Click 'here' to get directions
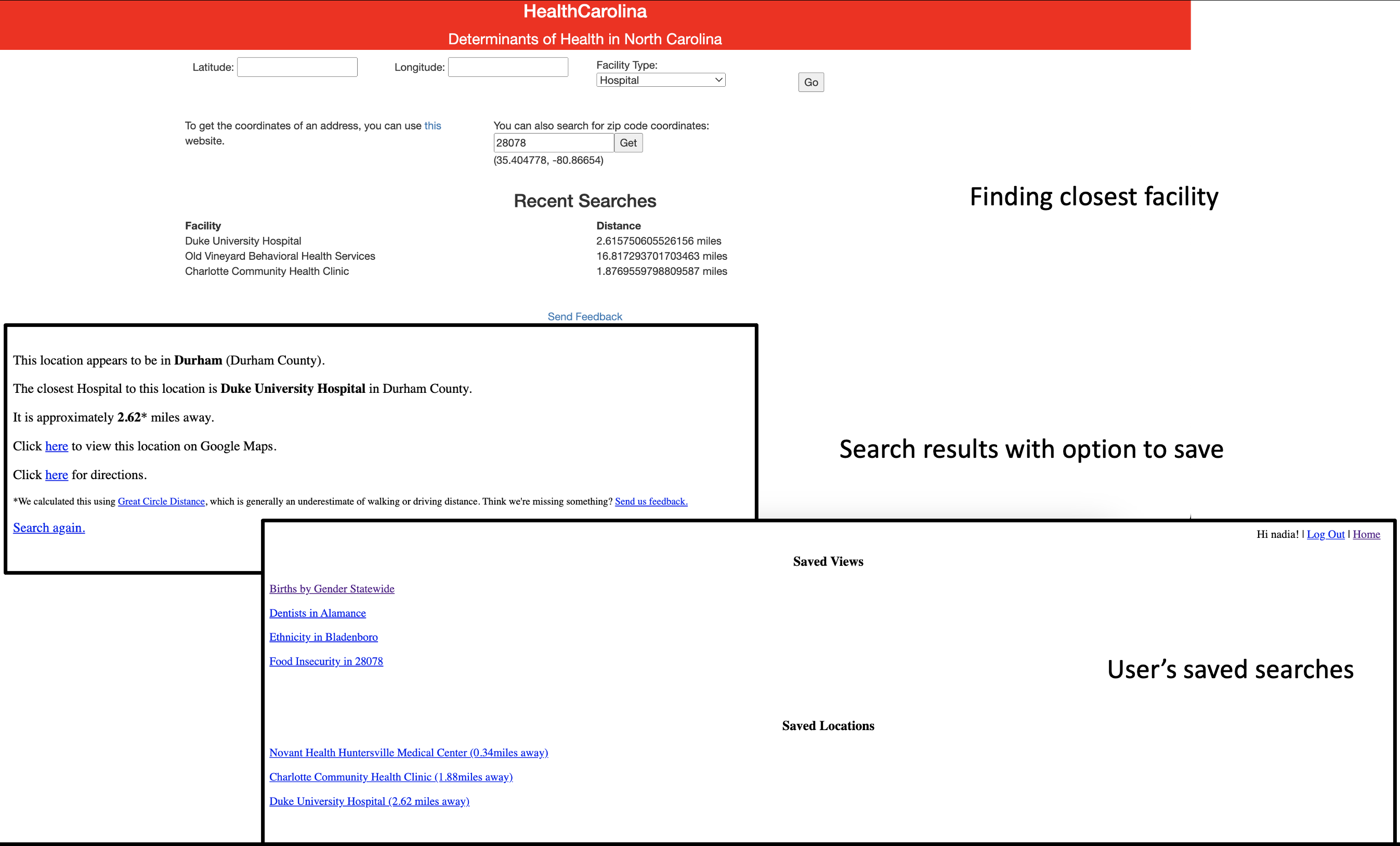 point(56,474)
